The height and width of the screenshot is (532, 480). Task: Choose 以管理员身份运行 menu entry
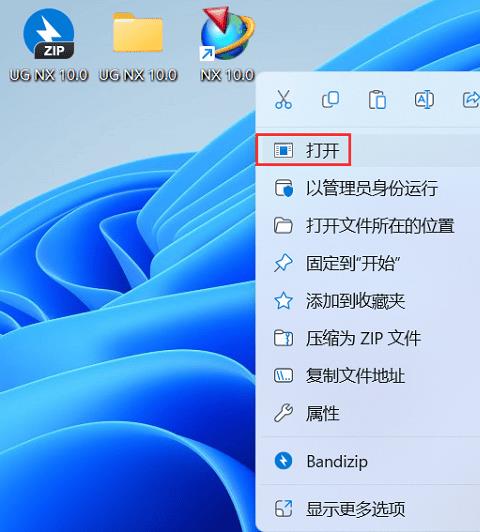coord(368,188)
